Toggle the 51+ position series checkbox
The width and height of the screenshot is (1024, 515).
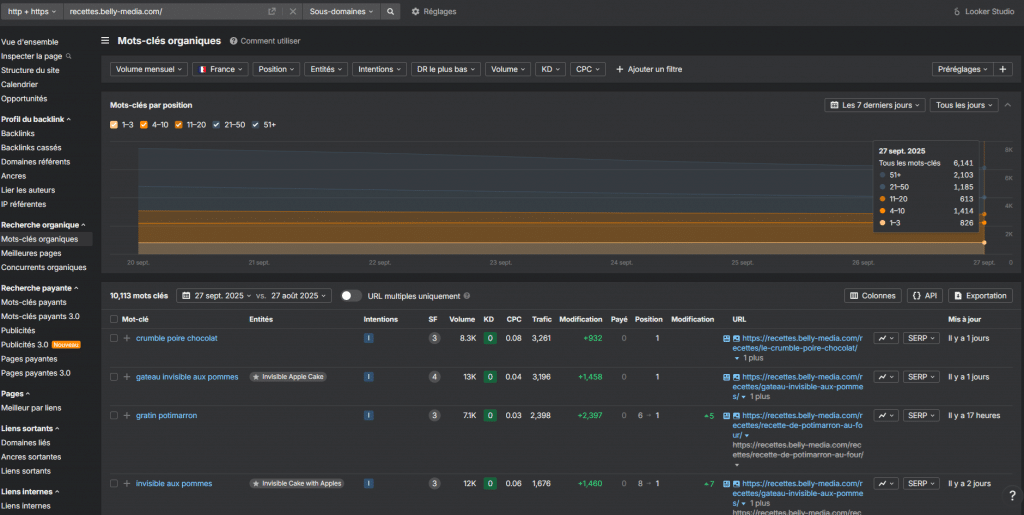tap(256, 125)
